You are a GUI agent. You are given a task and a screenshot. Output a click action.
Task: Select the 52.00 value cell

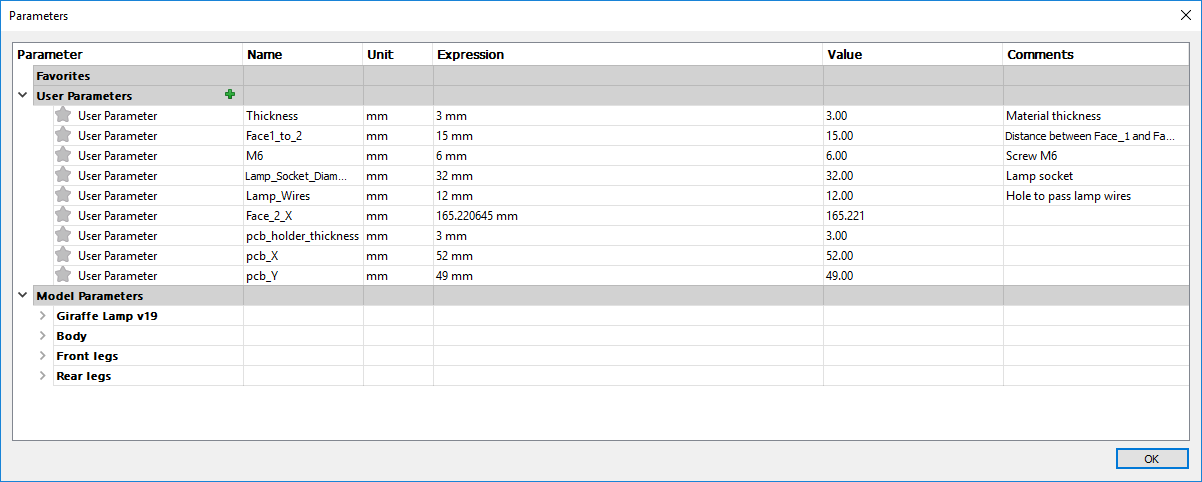tap(913, 256)
